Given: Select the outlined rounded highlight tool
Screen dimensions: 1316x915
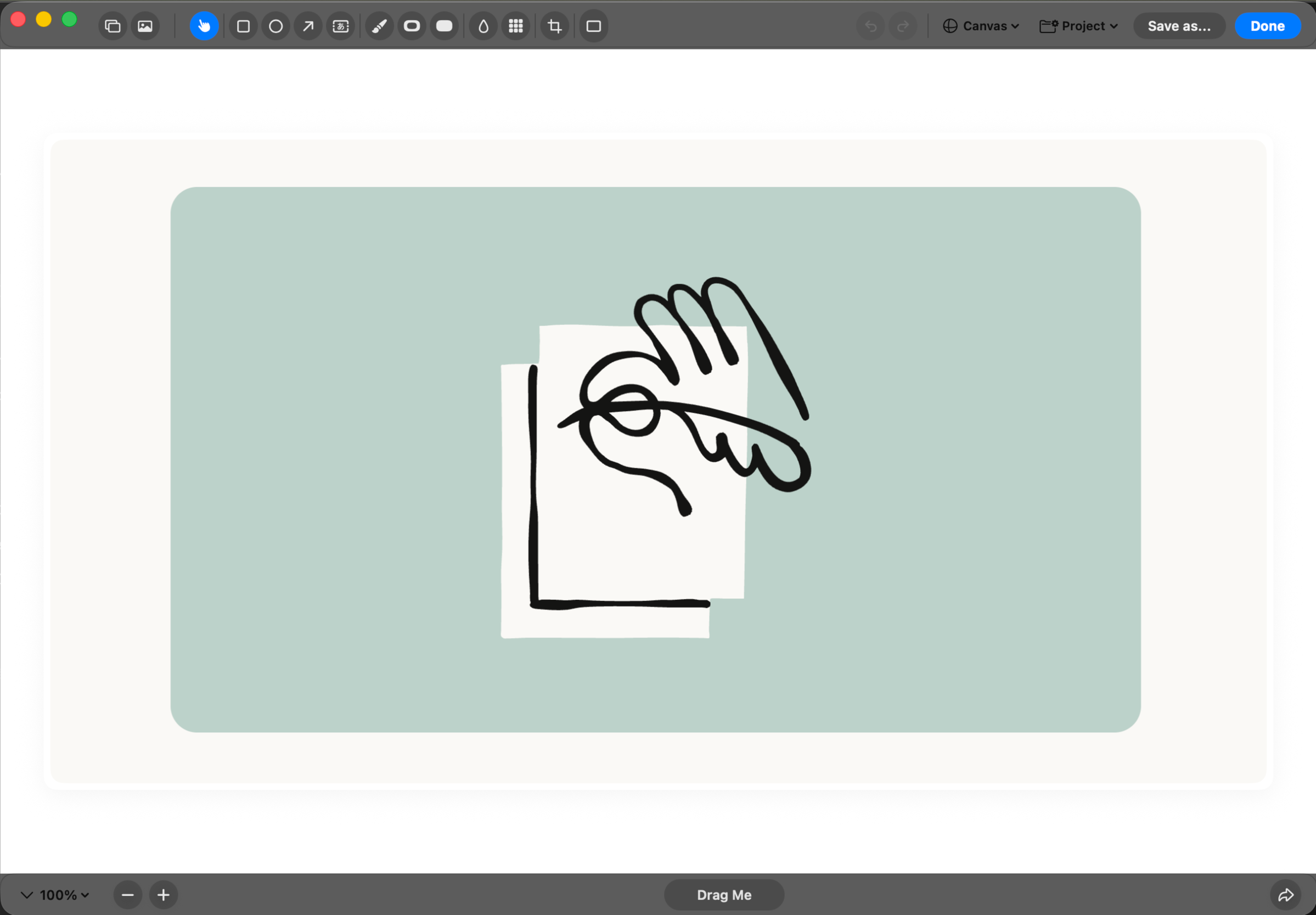Looking at the screenshot, I should 412,26.
